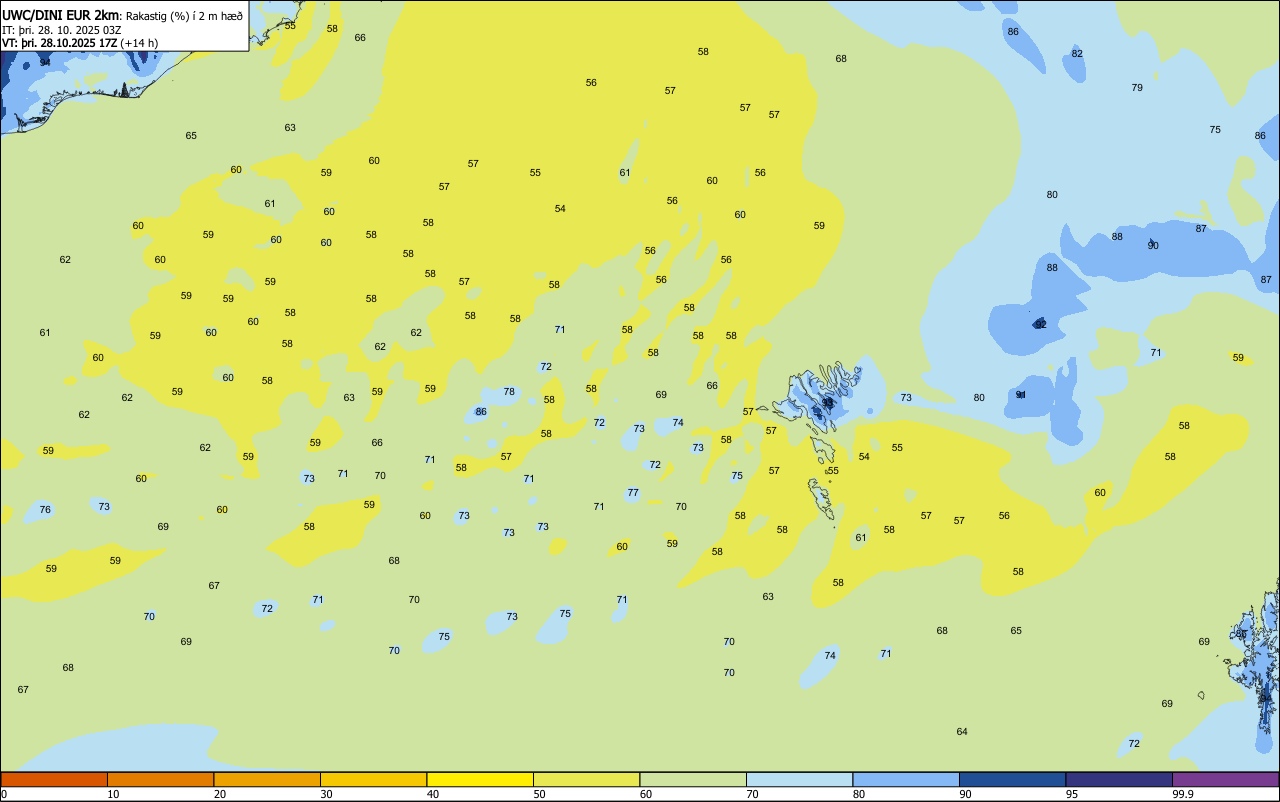Click the humidity value 64 on the map
The width and height of the screenshot is (1280, 802).
pyautogui.click(x=962, y=732)
